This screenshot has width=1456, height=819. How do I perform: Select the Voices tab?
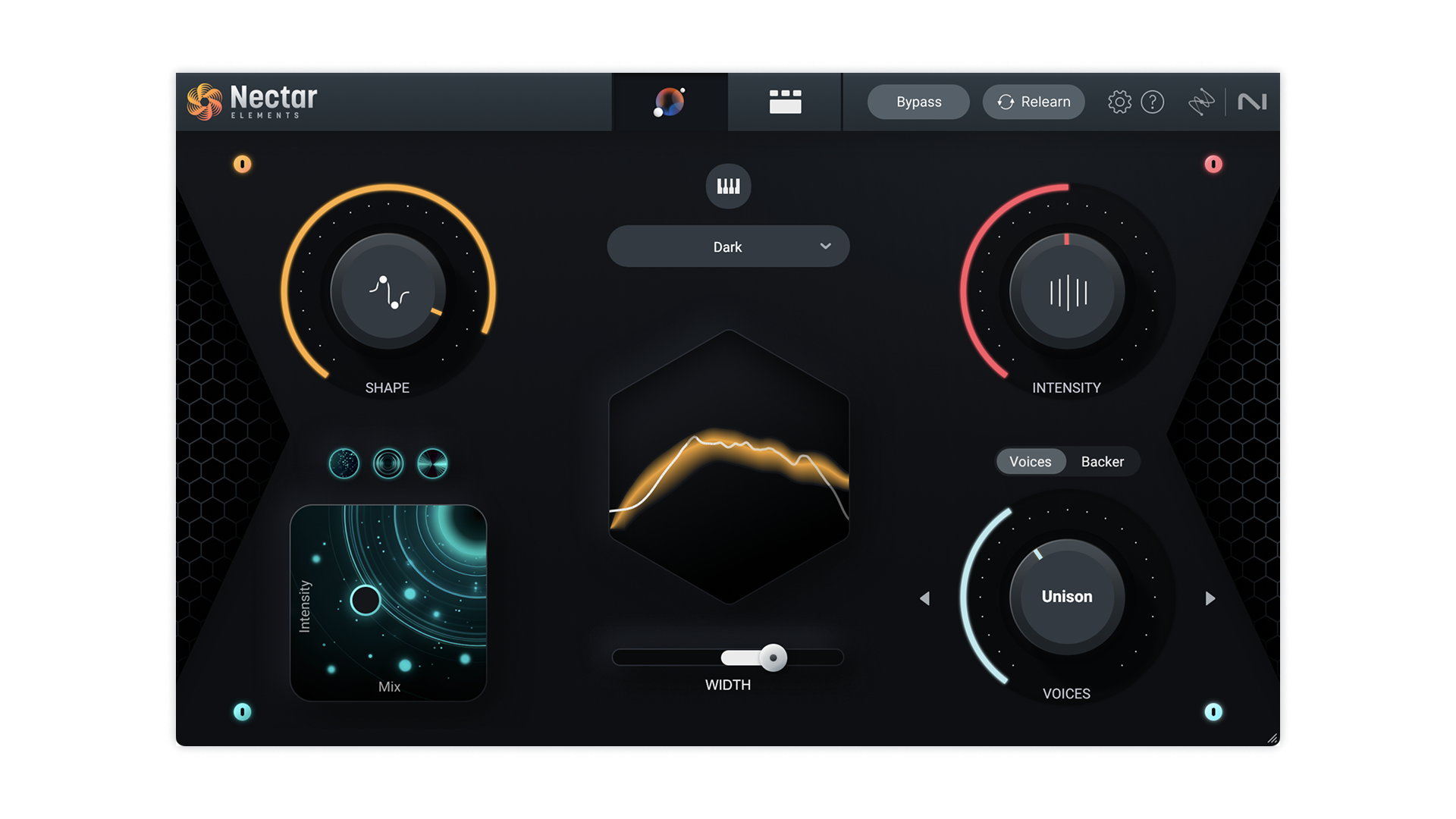(x=1031, y=461)
